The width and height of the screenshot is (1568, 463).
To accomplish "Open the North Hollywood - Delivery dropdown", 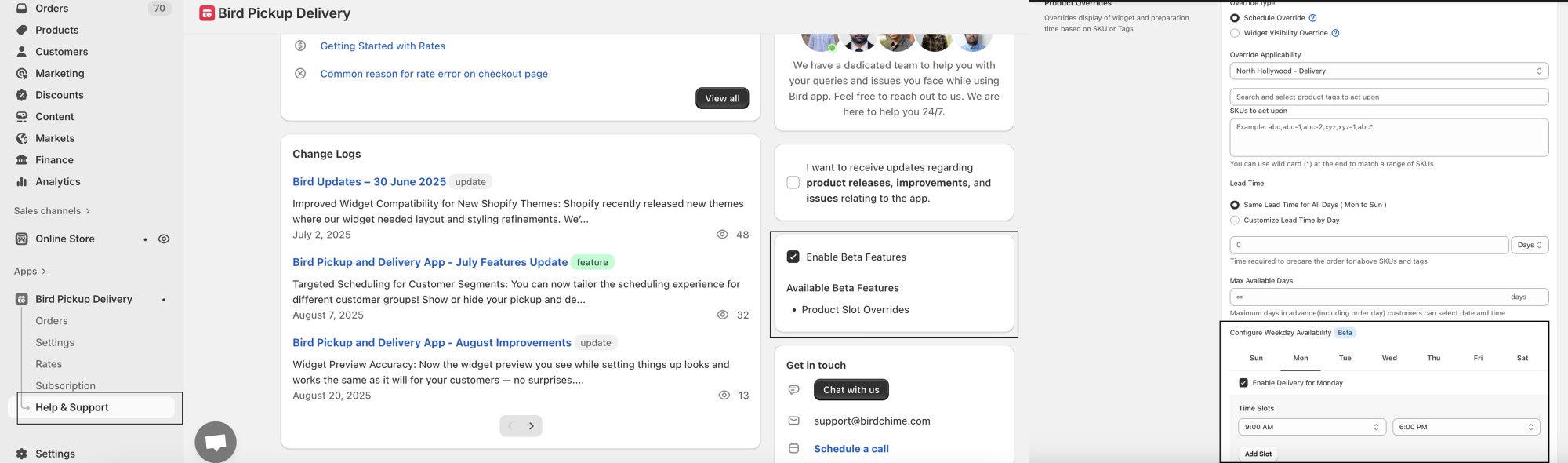I will (x=1389, y=71).
